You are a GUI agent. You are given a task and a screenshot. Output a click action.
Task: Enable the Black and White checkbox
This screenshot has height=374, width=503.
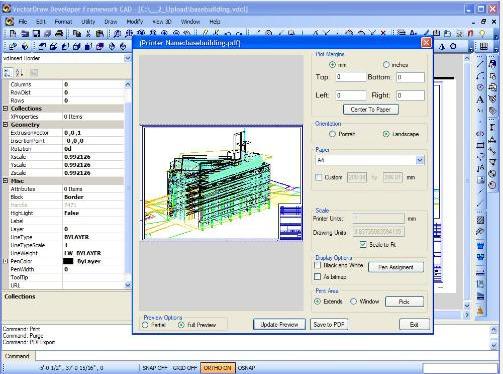click(318, 265)
